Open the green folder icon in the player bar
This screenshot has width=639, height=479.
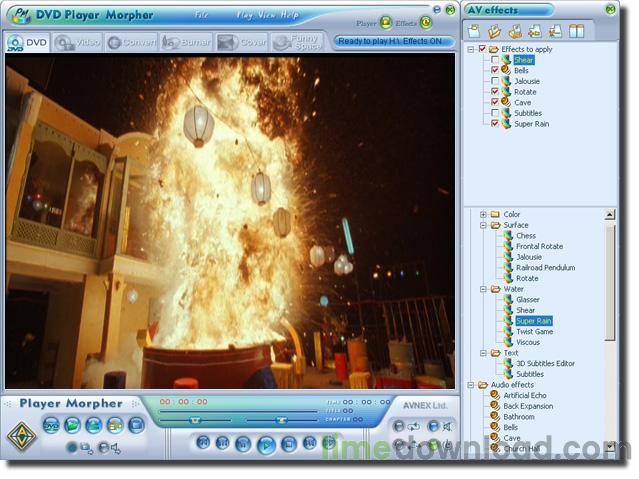(73, 425)
